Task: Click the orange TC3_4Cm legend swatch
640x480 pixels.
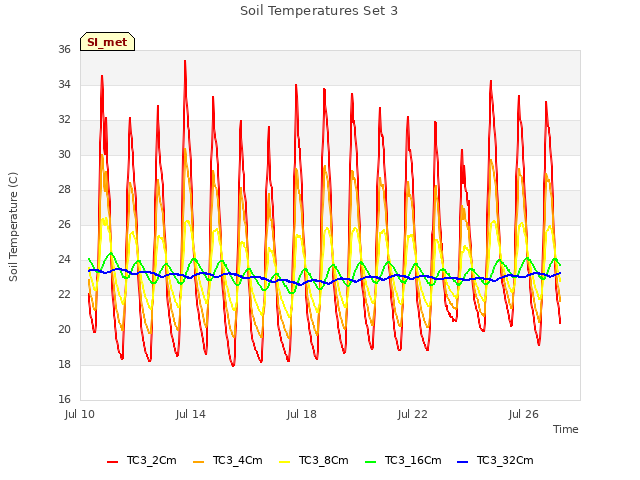Action: click(198, 462)
